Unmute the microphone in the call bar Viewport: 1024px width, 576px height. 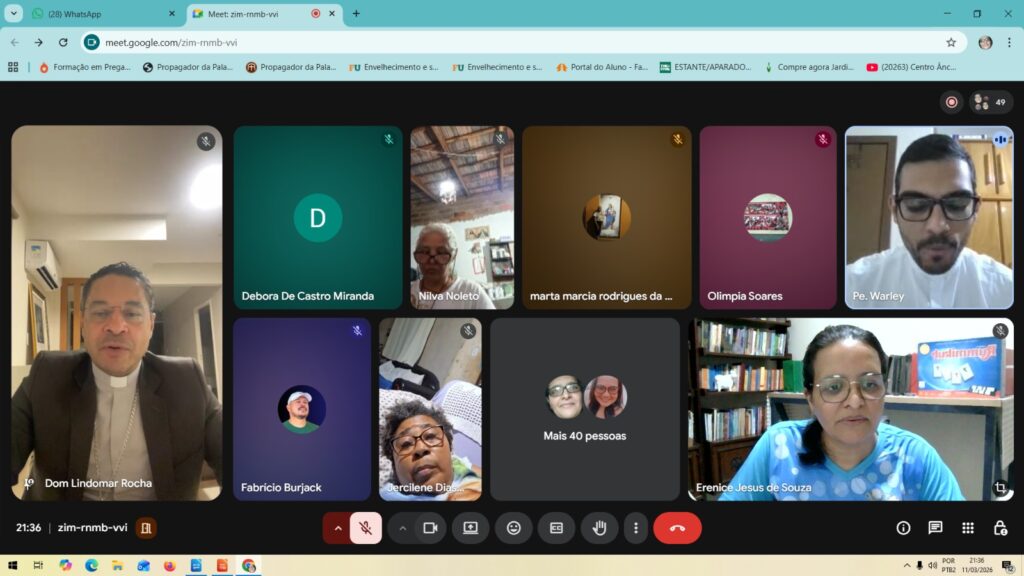click(x=366, y=528)
